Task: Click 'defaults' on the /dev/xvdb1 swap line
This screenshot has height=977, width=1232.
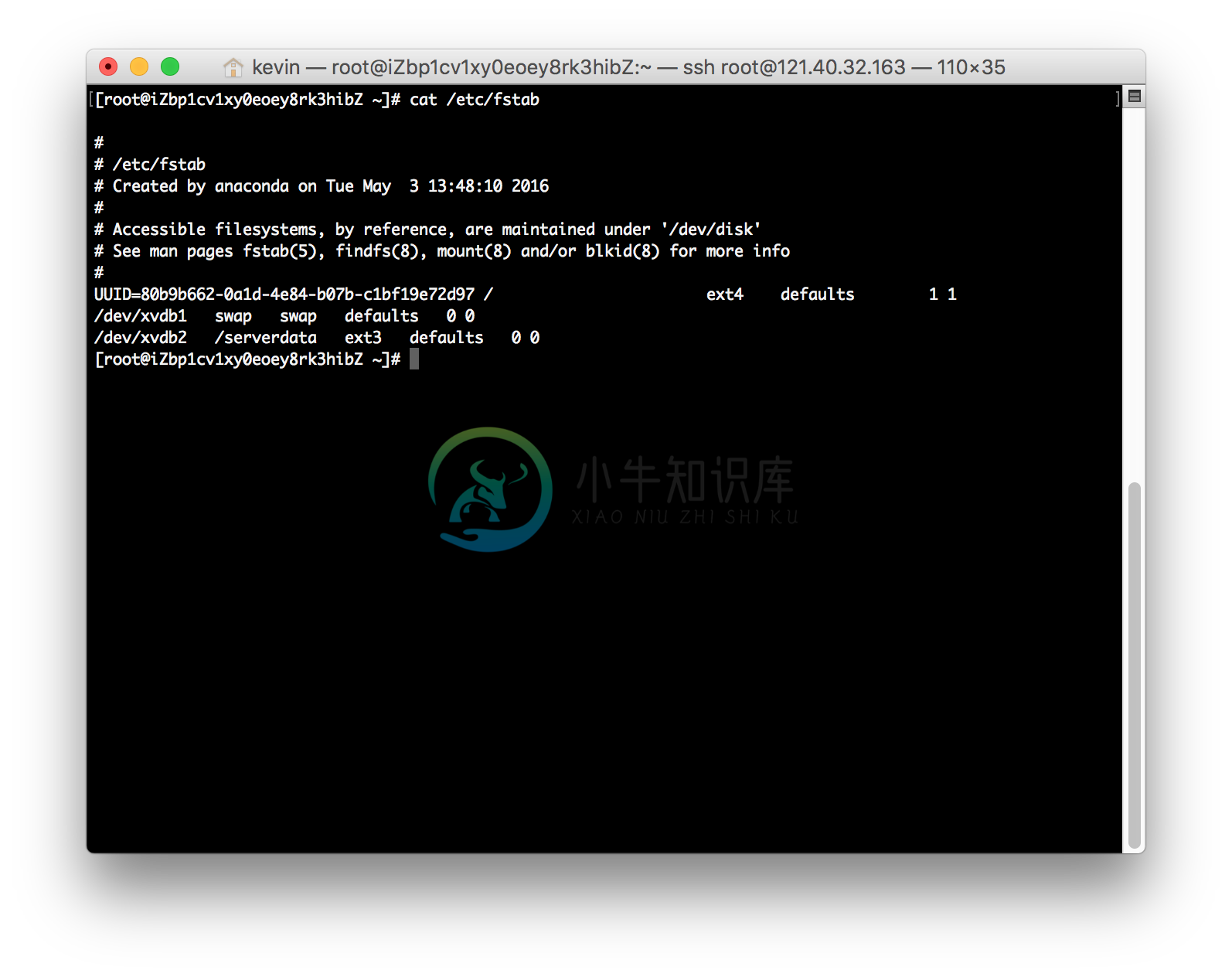Action: (x=381, y=316)
